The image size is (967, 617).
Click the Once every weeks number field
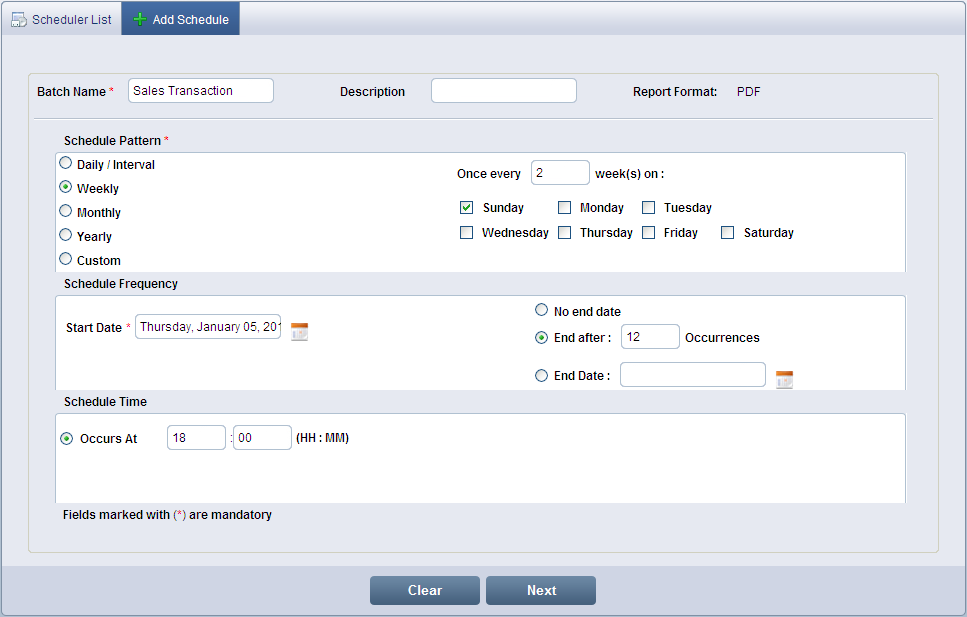(560, 173)
